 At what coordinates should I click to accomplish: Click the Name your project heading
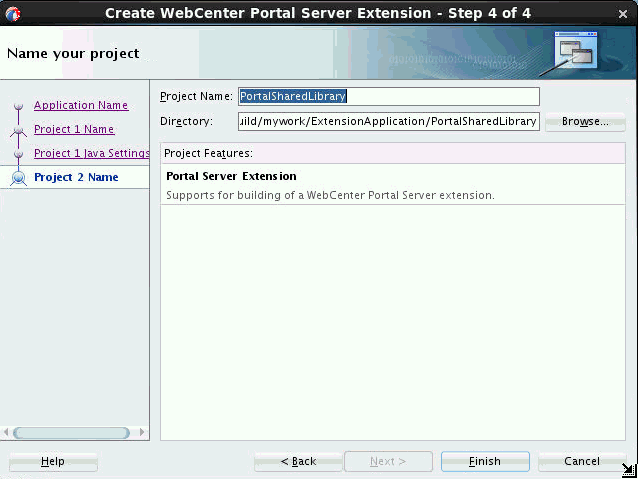pyautogui.click(x=73, y=53)
